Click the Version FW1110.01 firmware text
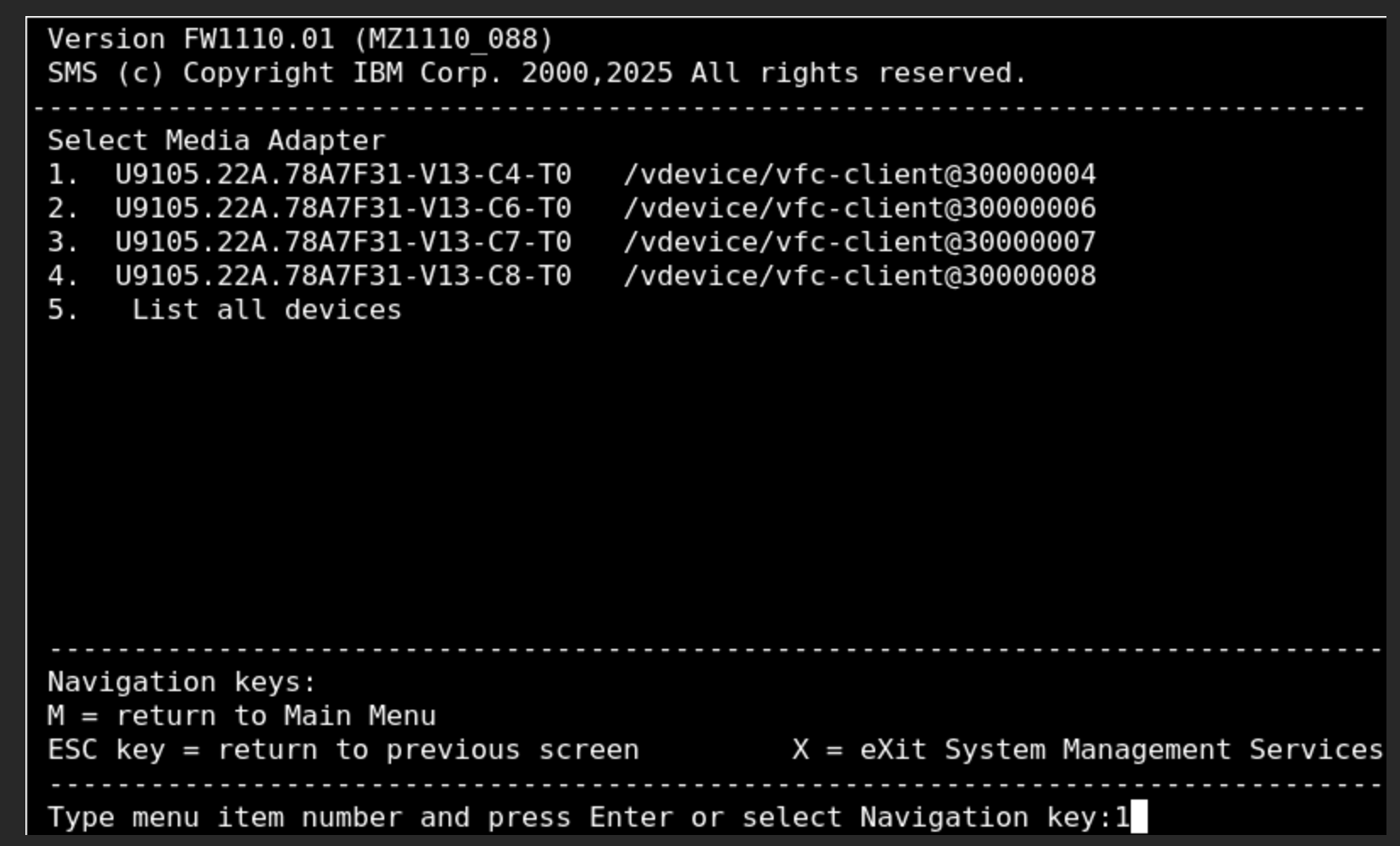The image size is (1400, 846). [x=300, y=39]
